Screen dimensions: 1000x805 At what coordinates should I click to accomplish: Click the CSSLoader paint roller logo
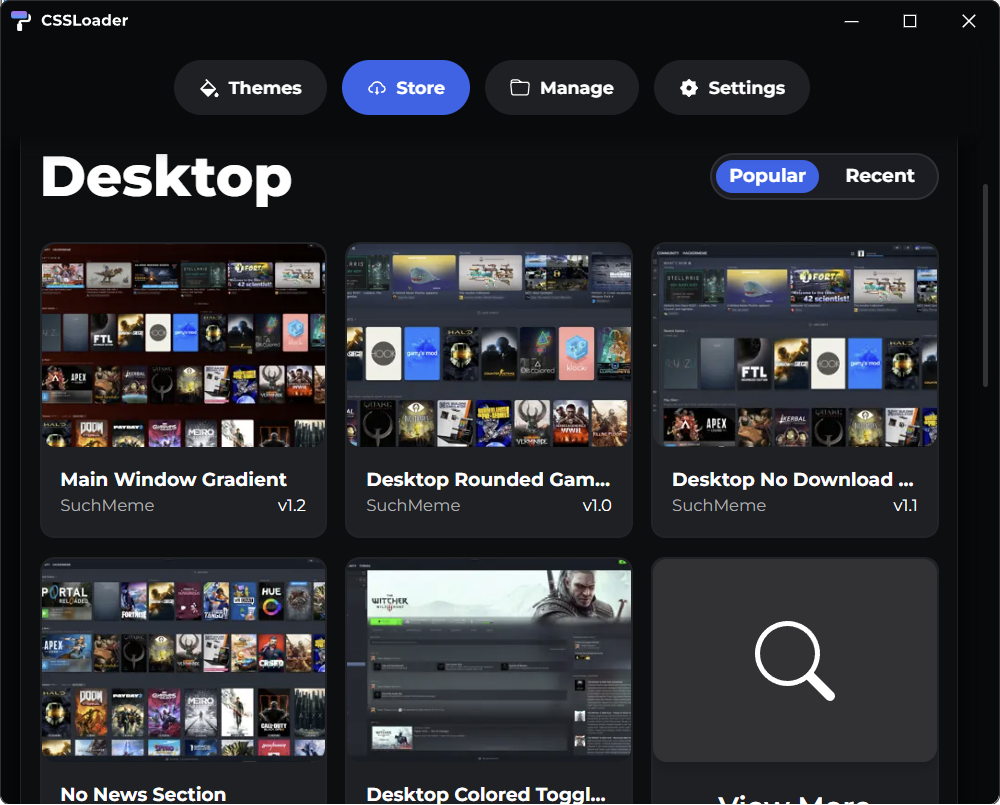20,20
